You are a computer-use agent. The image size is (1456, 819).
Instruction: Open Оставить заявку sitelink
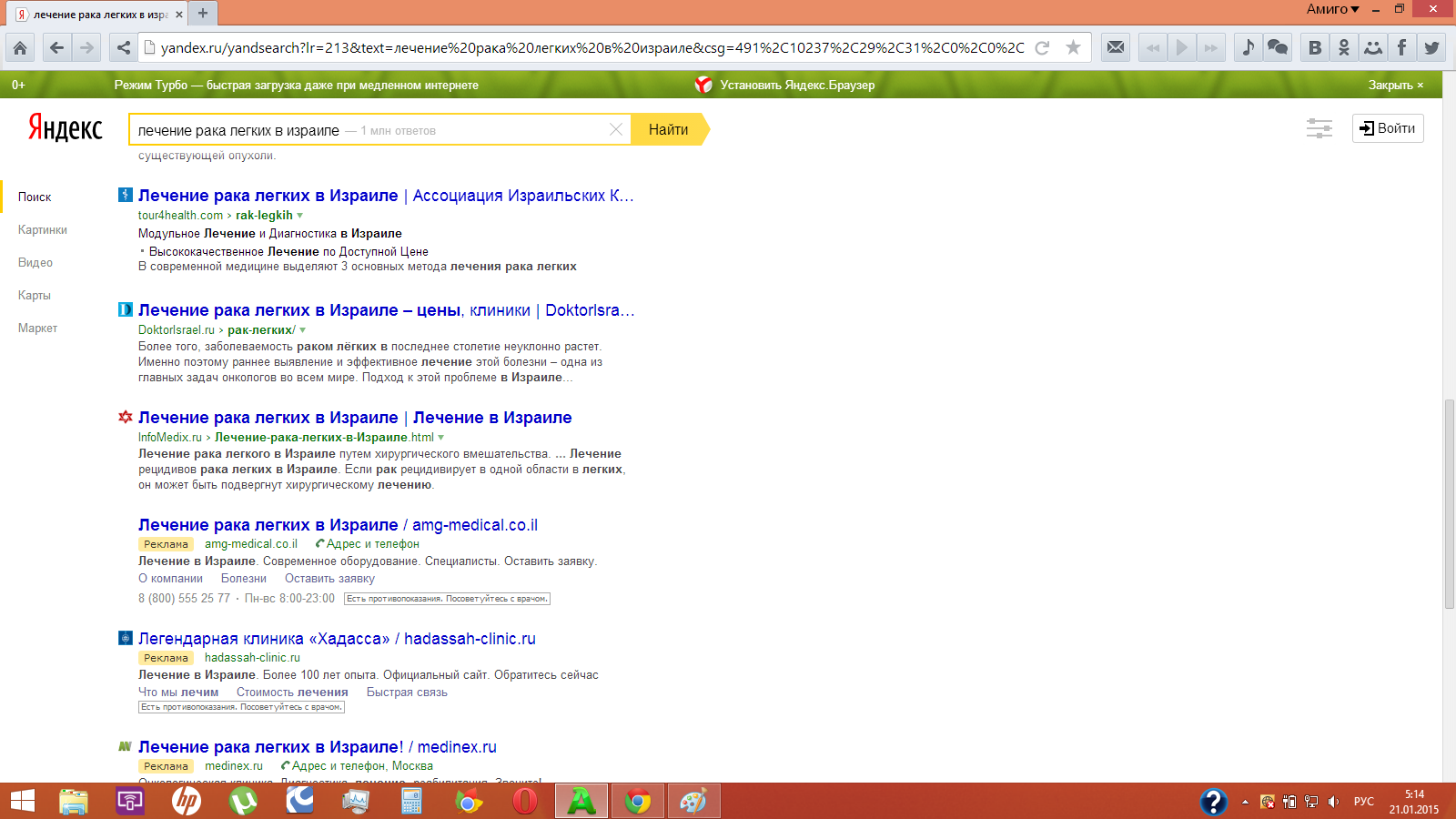coord(329,579)
